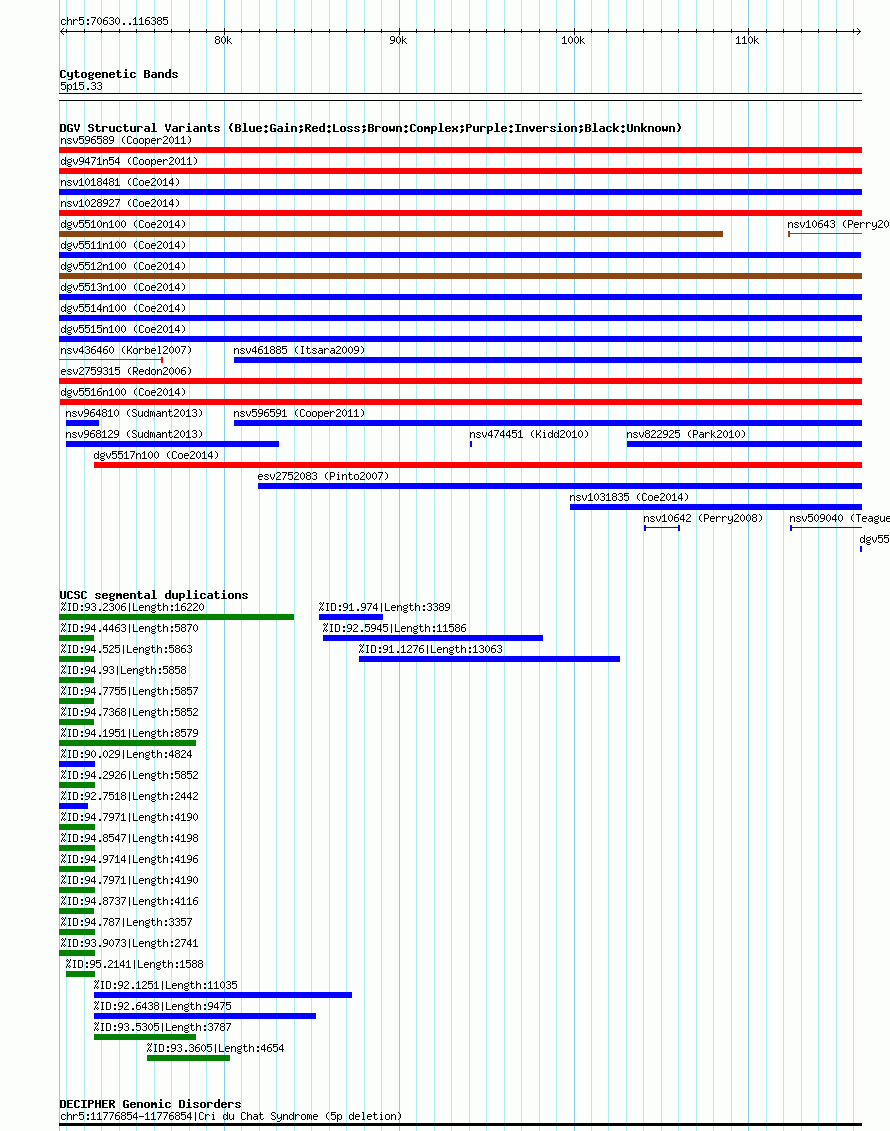Click the dgv5512n100 (Coe2014) brown bar
Screen dimensions: 890x1131
click(x=460, y=276)
